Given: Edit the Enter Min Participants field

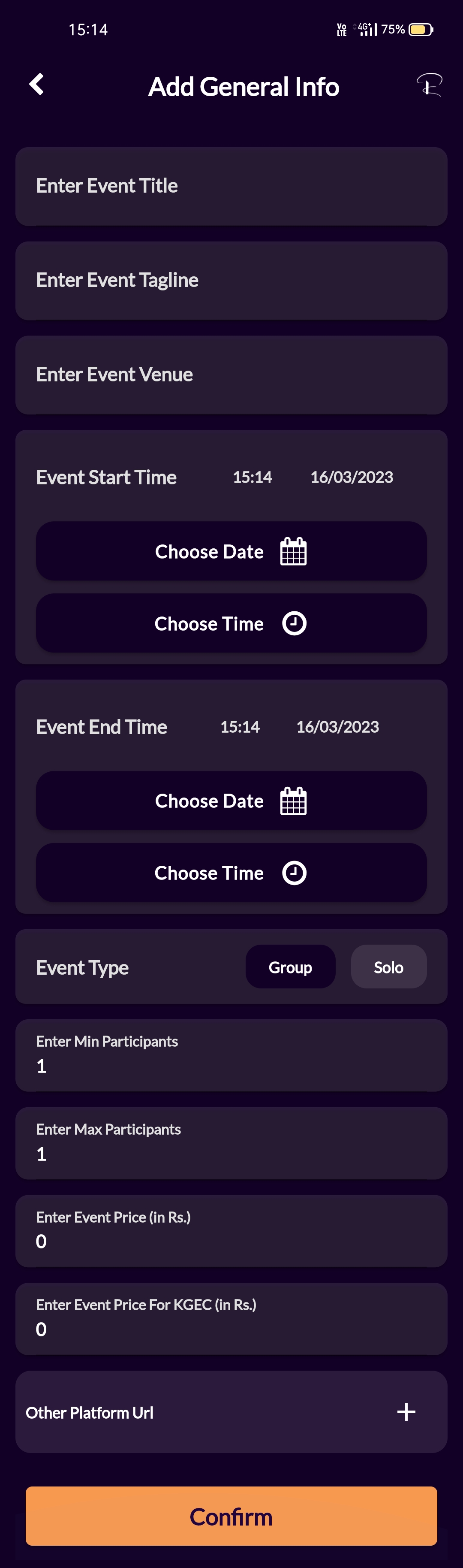Looking at the screenshot, I should 231,1055.
